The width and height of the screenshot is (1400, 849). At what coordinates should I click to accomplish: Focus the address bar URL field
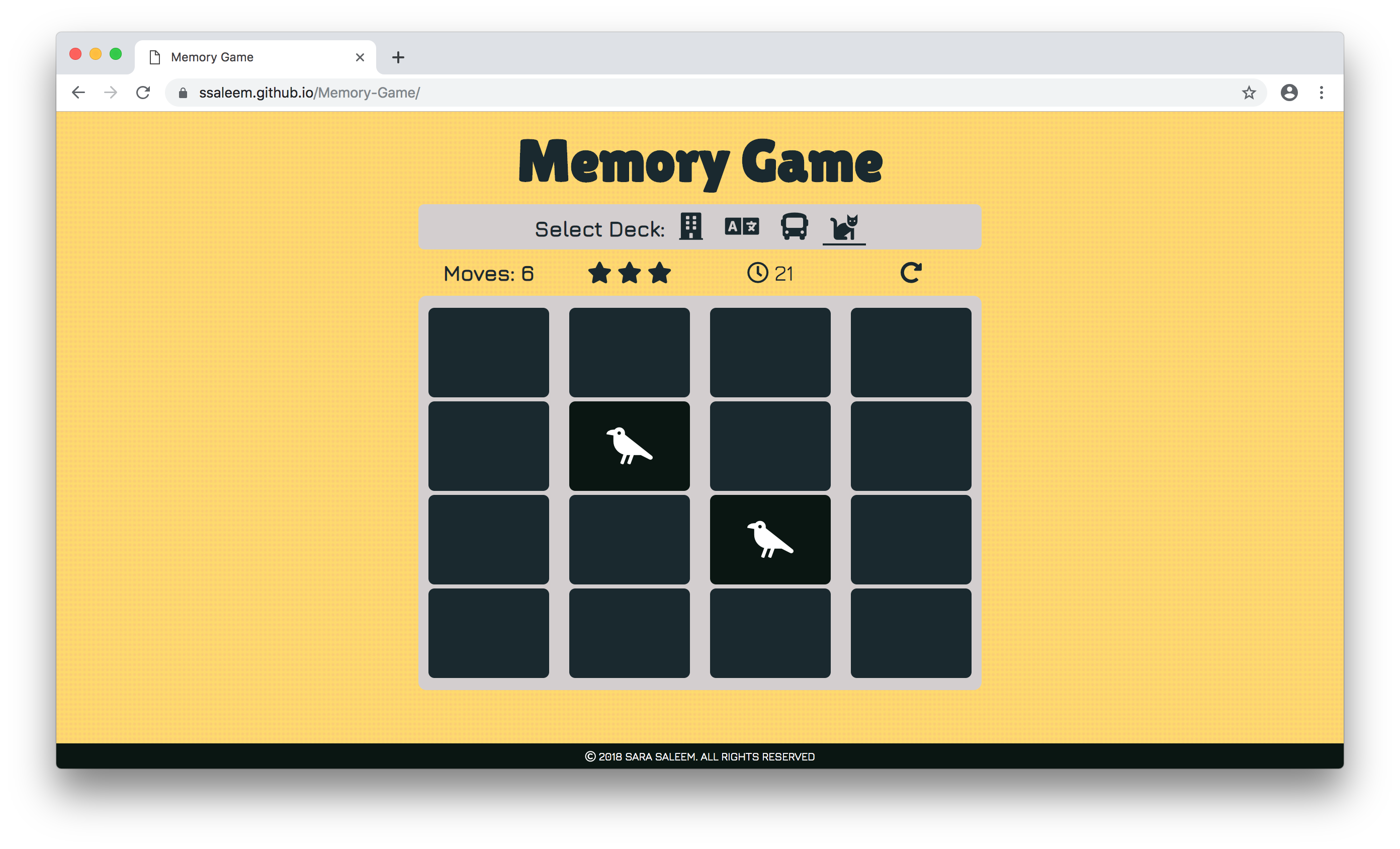[x=682, y=93]
